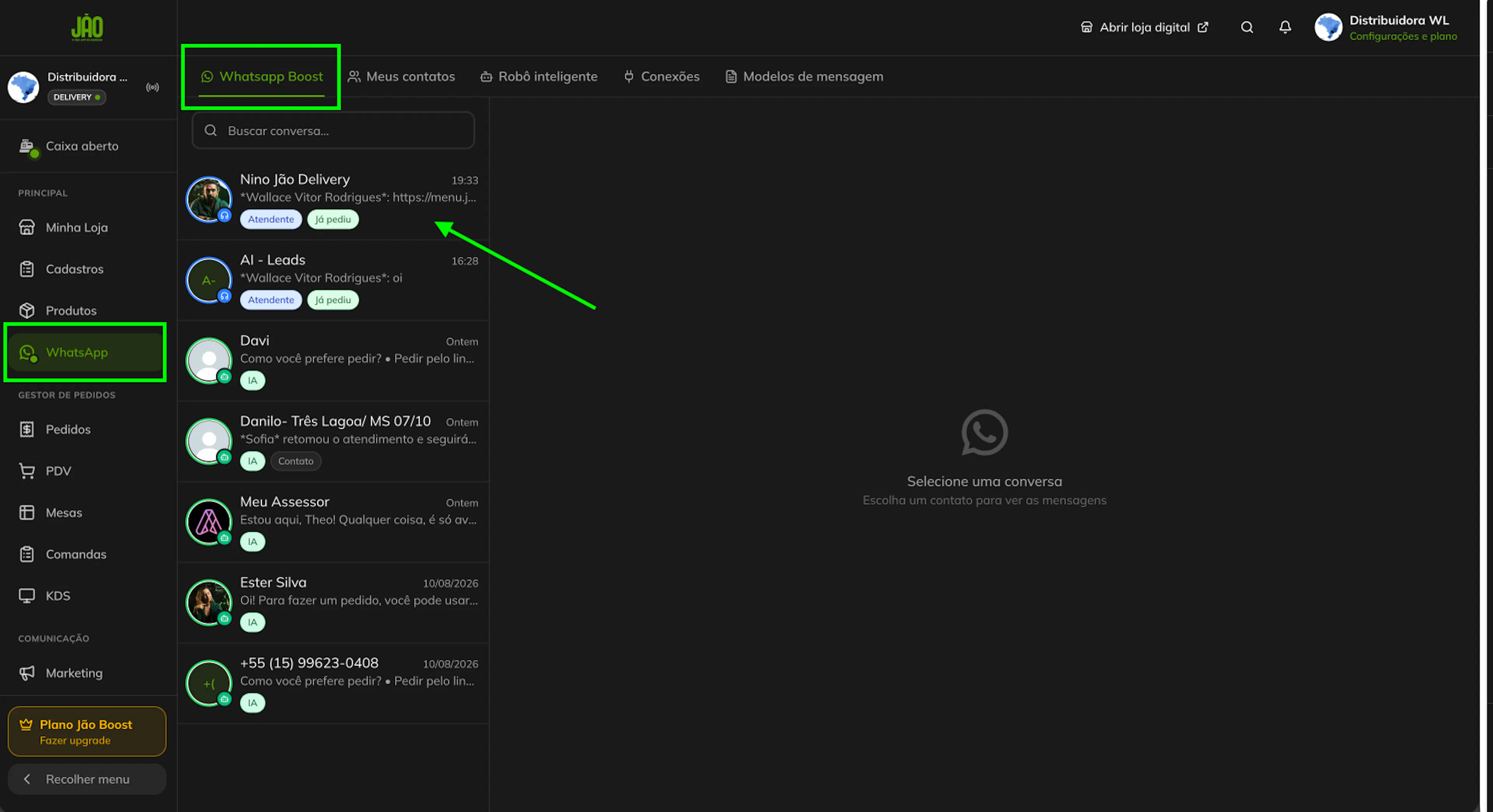Click the IA tag on Davi's conversation
Image resolution: width=1493 pixels, height=812 pixels.
pyautogui.click(x=253, y=380)
